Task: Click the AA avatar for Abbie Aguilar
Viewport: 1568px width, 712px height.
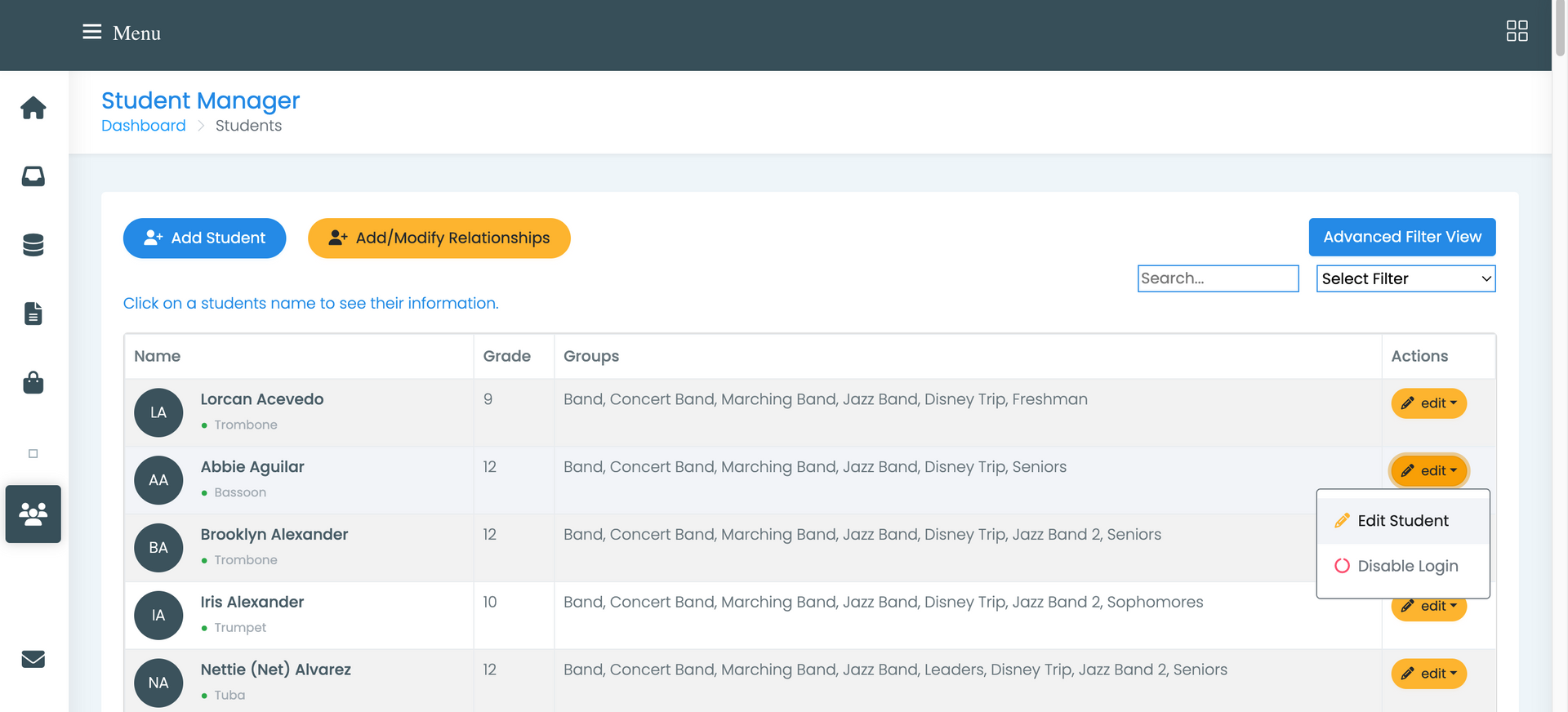Action: point(158,480)
